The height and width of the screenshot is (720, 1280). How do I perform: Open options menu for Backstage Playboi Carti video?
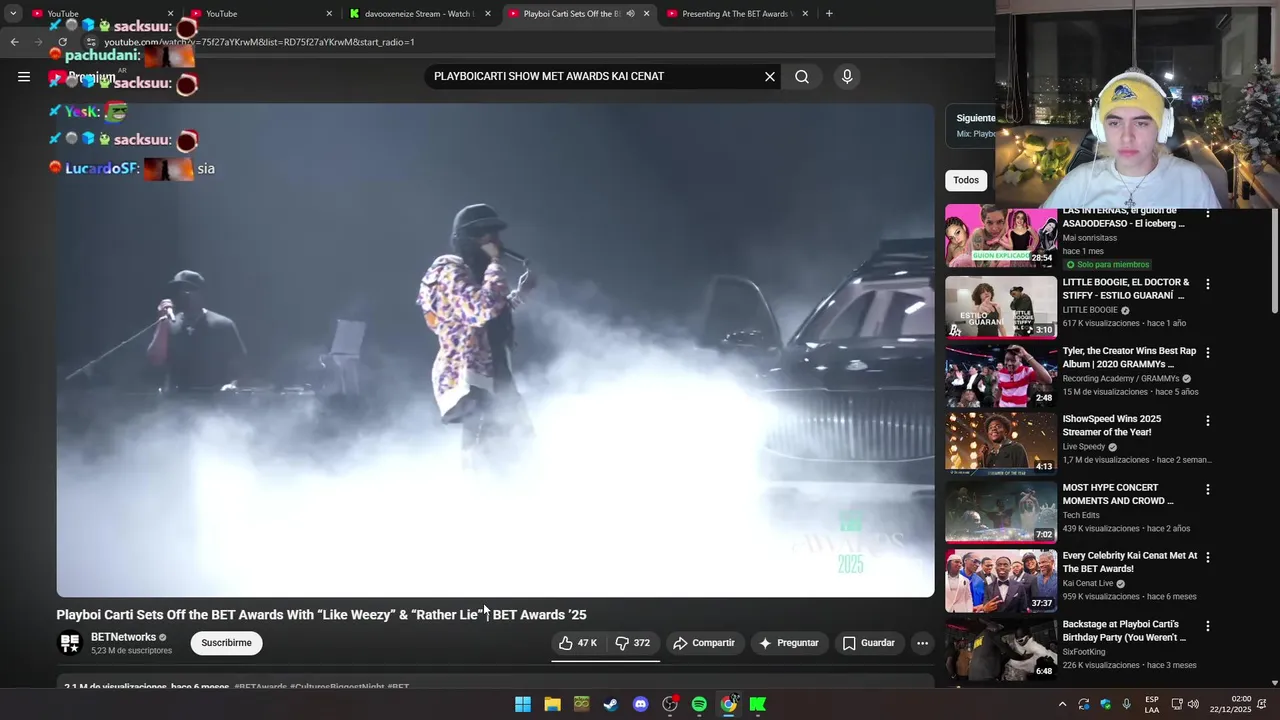pos(1208,626)
